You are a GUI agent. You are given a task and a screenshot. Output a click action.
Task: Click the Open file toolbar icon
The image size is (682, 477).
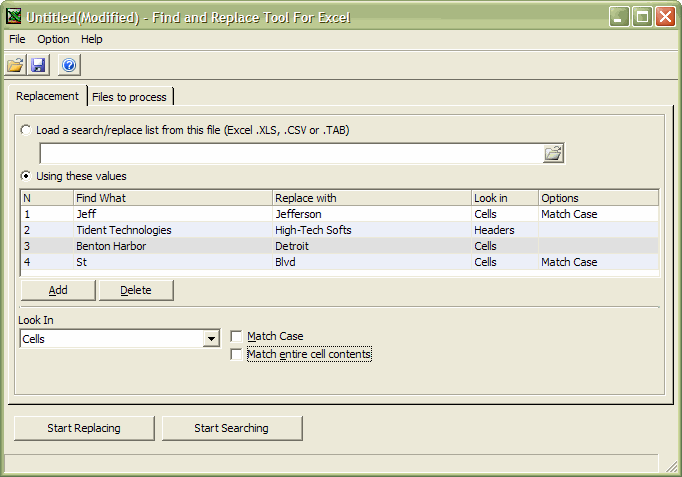pos(15,66)
